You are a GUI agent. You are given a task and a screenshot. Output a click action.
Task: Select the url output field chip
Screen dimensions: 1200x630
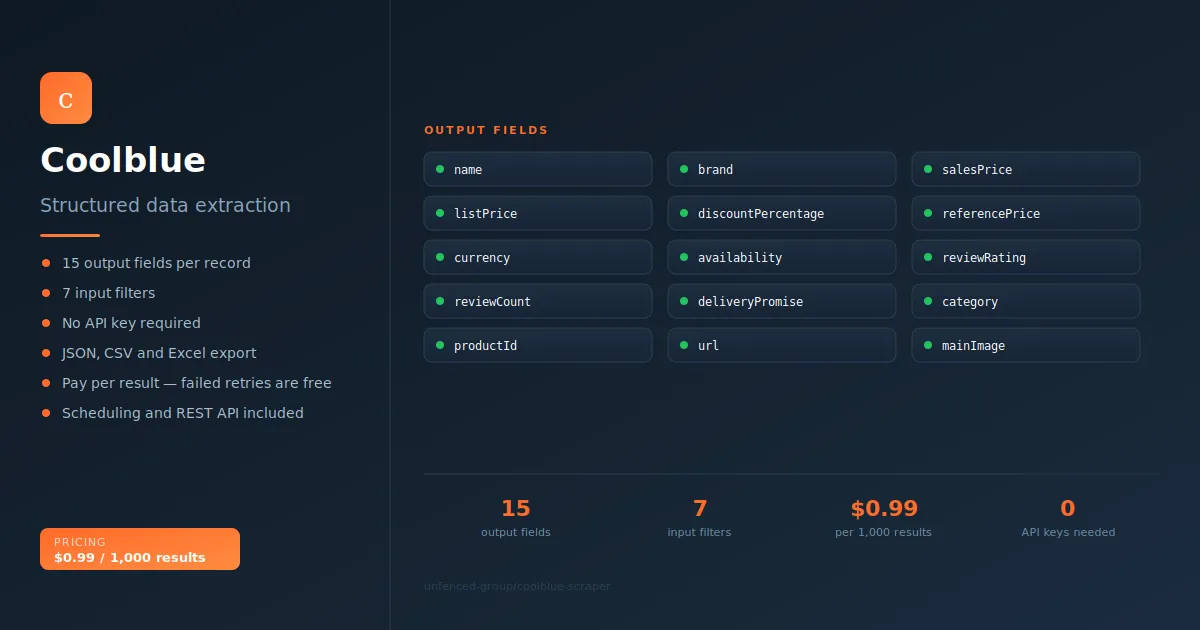point(782,345)
